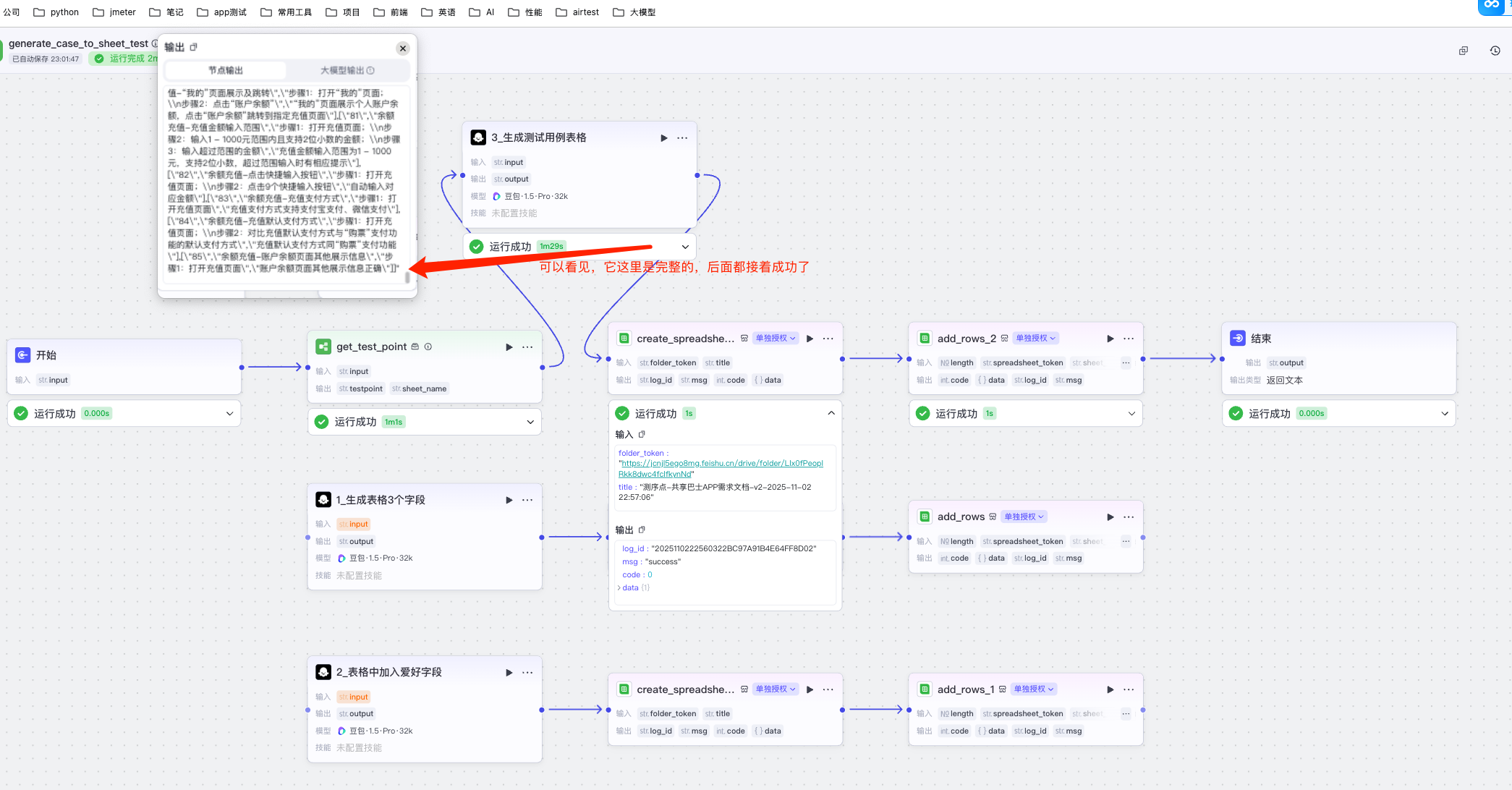Open the 大模型 bookmark folder
Screen dimensions: 1512x790
[x=634, y=12]
